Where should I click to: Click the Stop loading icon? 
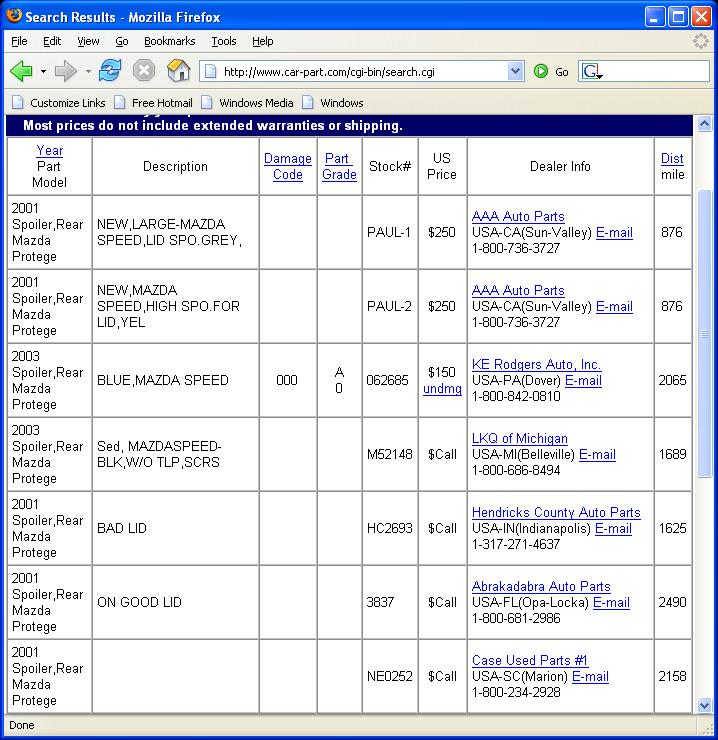[x=144, y=71]
